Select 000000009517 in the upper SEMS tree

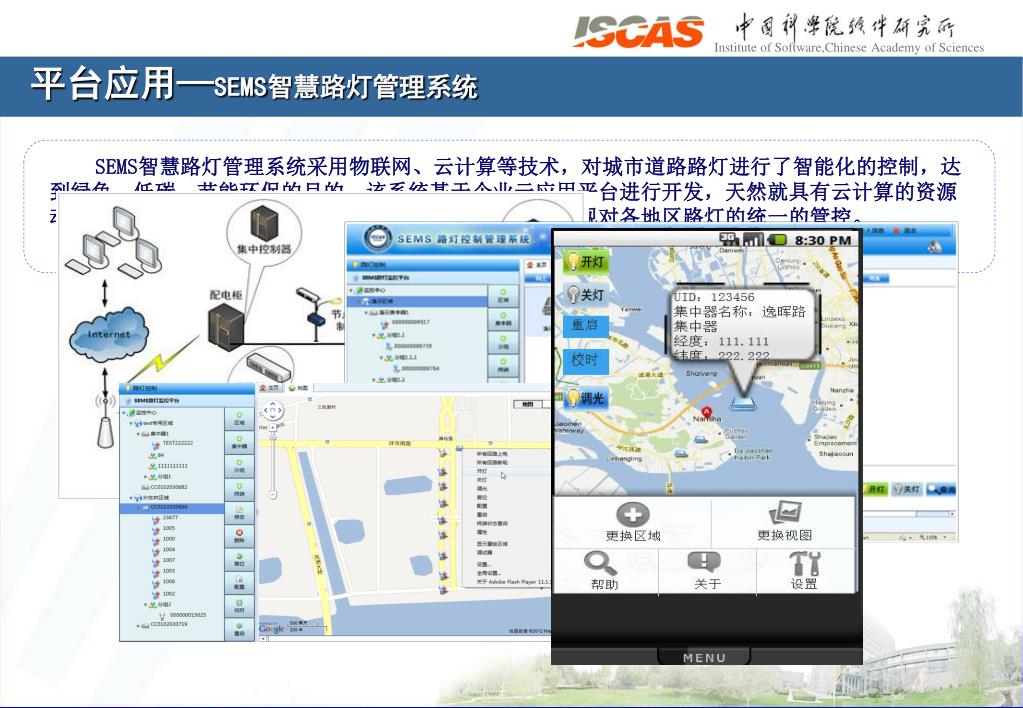pos(410,322)
